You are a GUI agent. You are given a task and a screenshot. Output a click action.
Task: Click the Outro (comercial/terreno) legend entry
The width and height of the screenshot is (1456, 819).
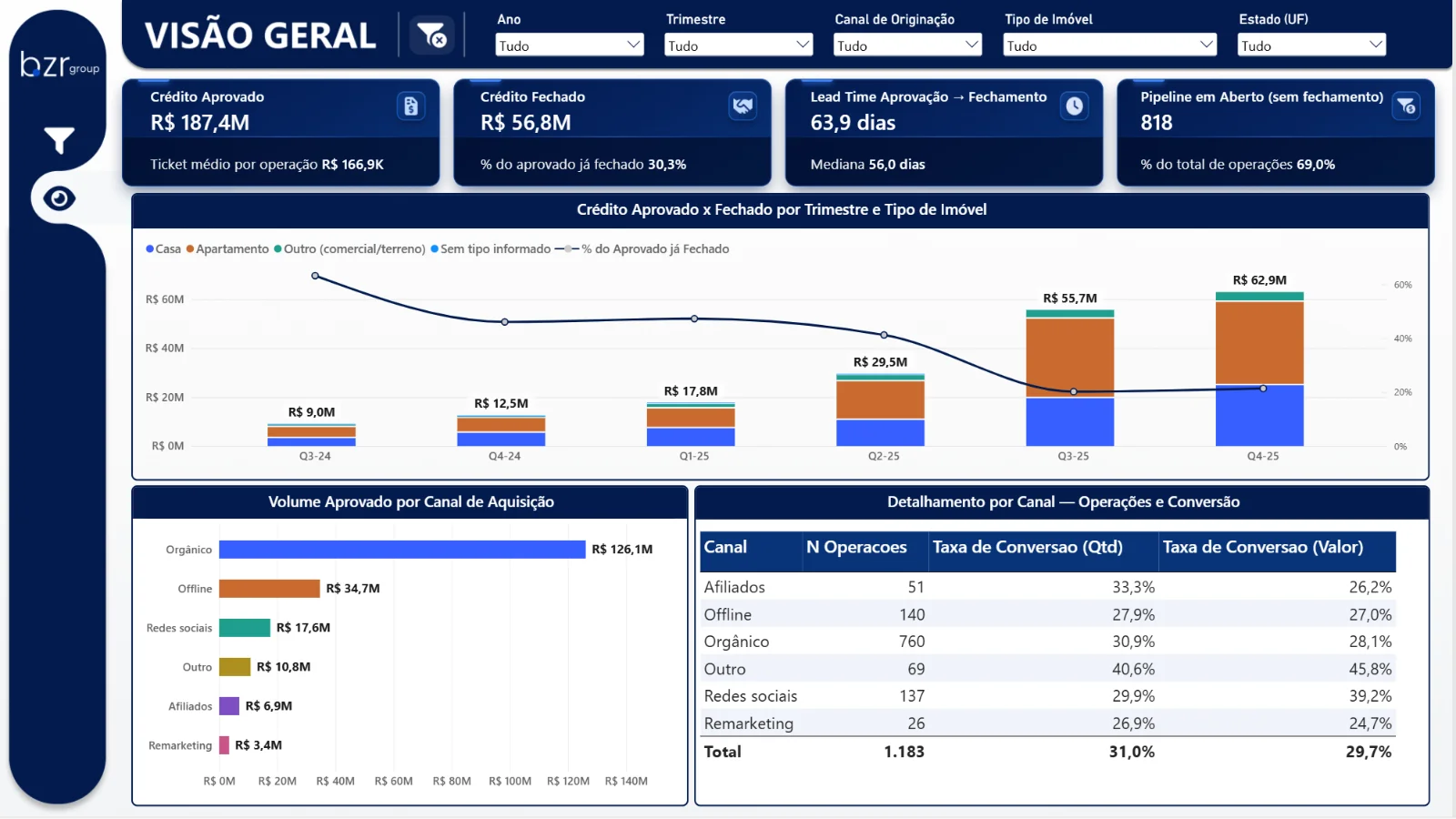(x=349, y=248)
